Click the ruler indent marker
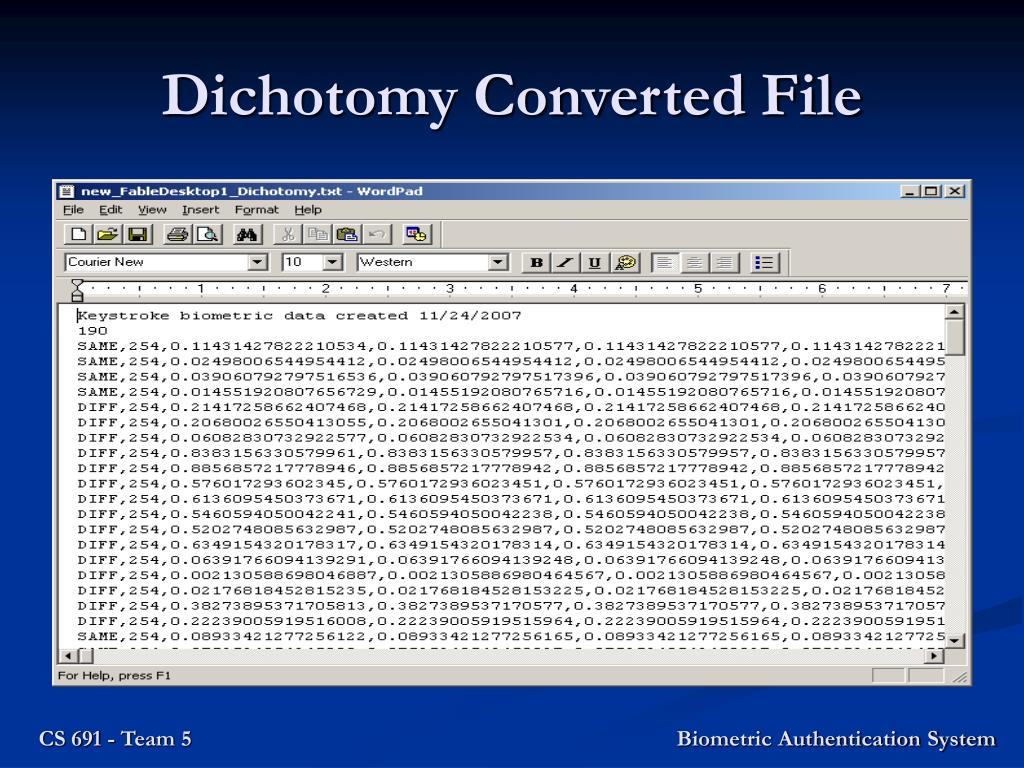Viewport: 1024px width, 768px height. point(77,290)
